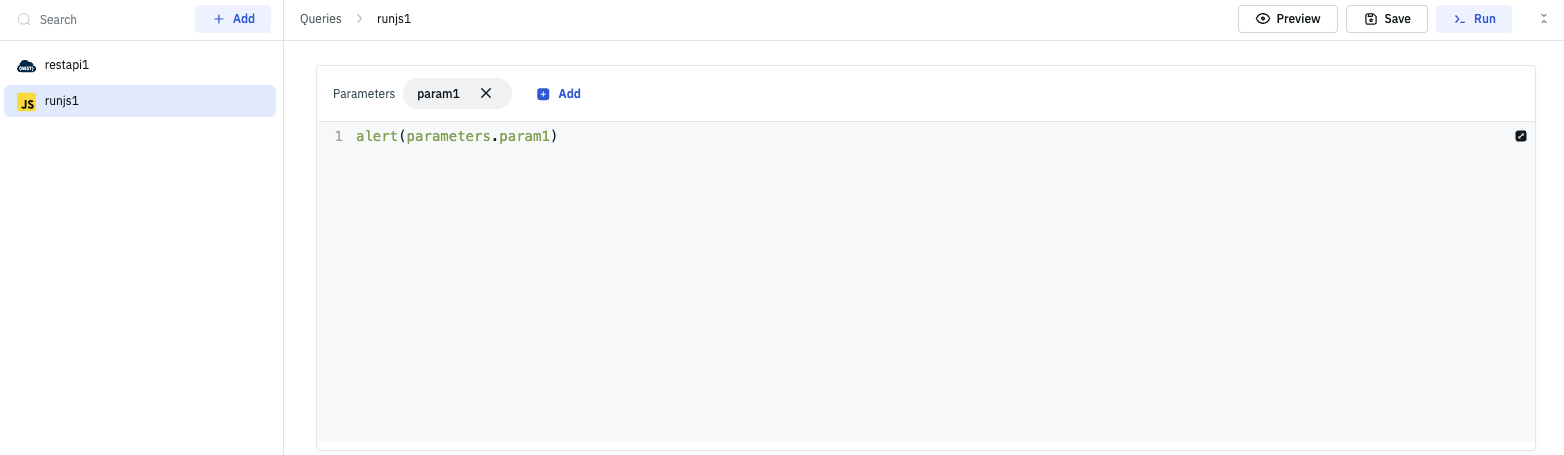
Task: Remove param1 using its X icon
Action: pos(486,93)
